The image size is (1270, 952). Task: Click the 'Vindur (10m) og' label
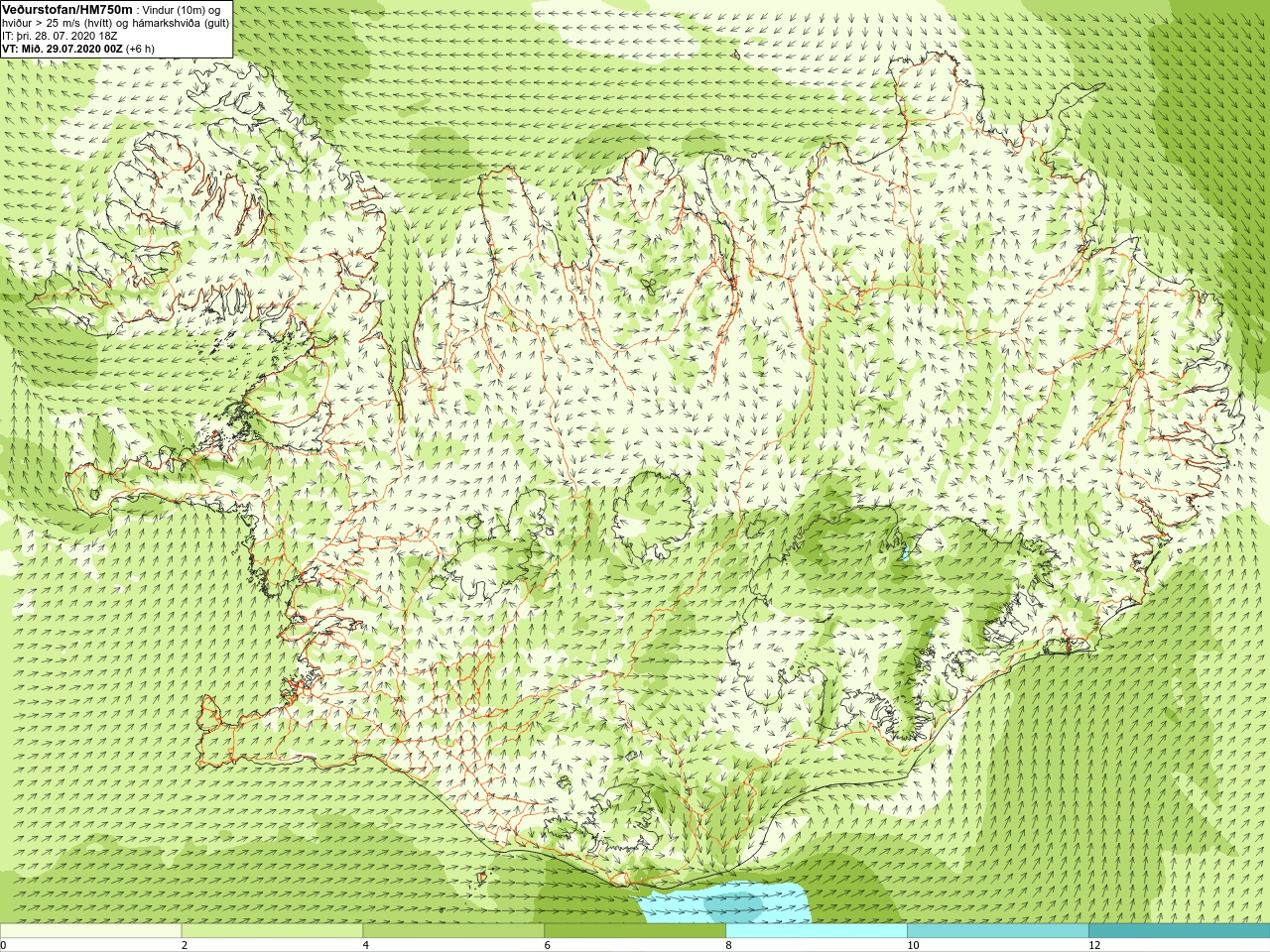click(x=182, y=10)
